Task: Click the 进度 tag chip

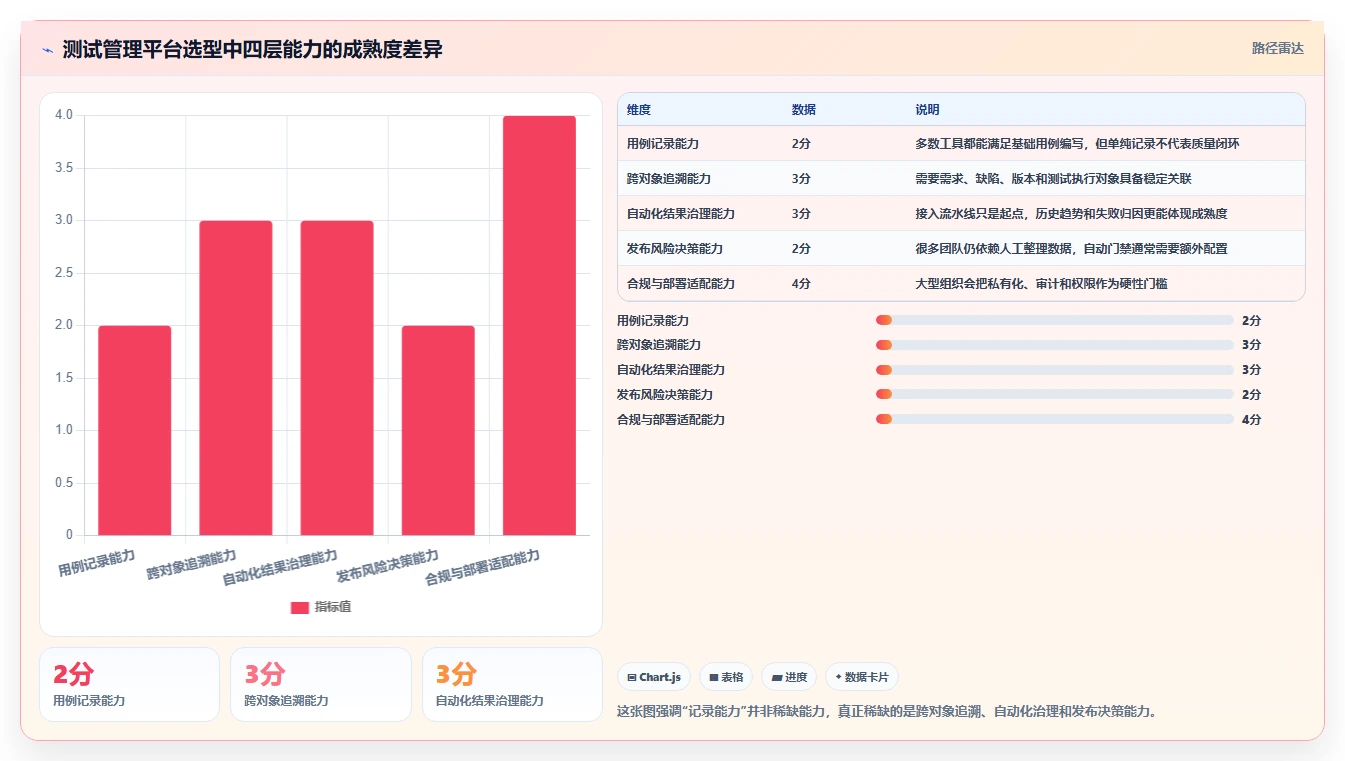Action: [789, 677]
